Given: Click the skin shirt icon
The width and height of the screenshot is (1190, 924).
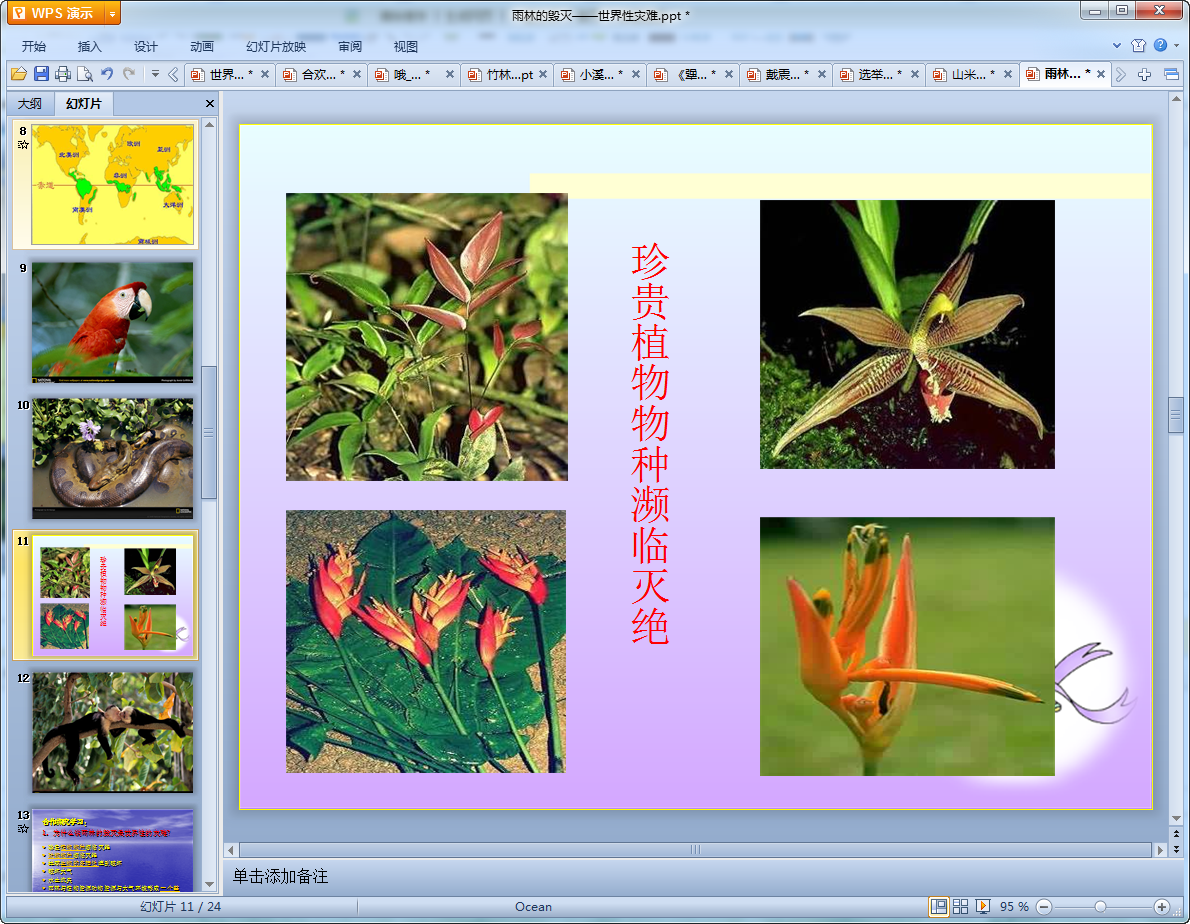Looking at the screenshot, I should point(1138,46).
